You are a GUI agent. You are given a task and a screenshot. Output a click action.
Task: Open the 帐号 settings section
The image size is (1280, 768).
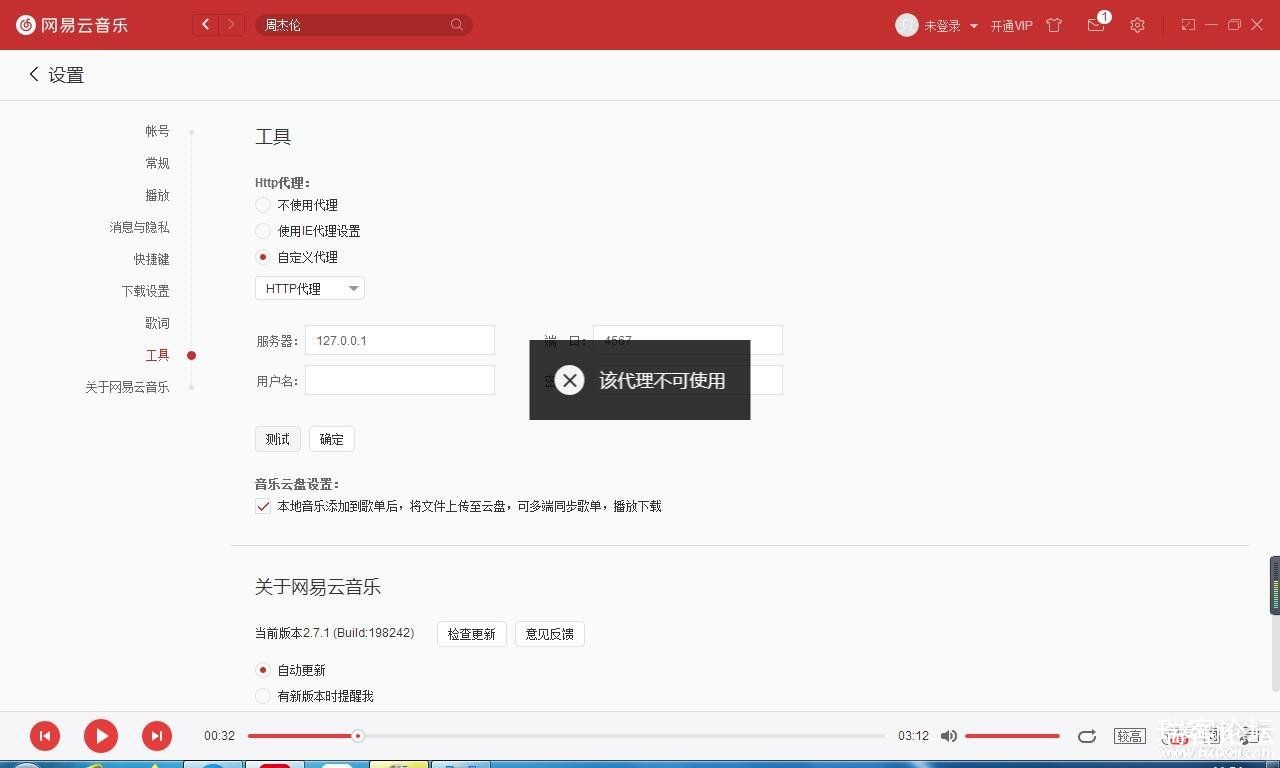click(157, 131)
